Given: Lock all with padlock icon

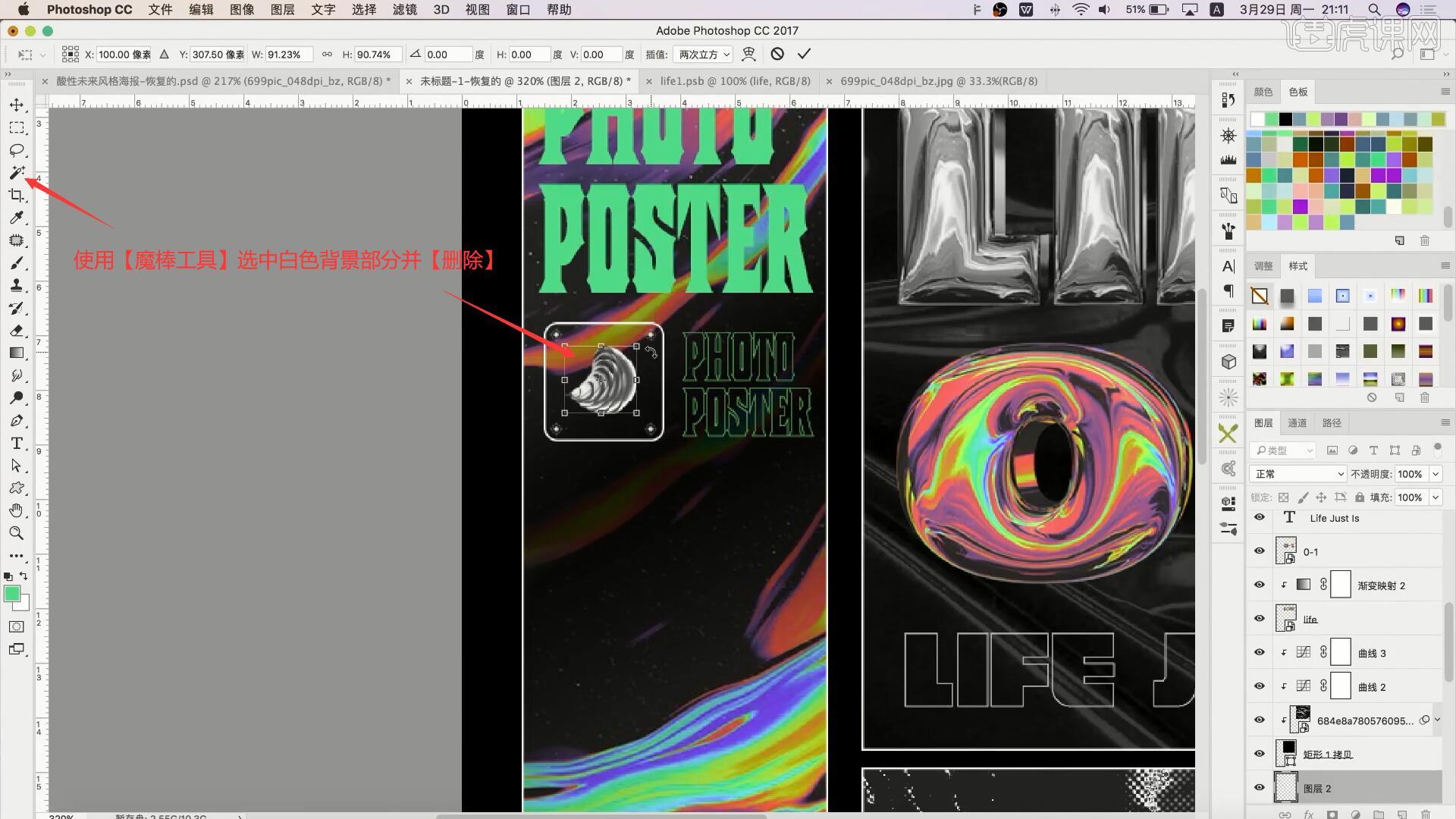Looking at the screenshot, I should coord(1360,497).
